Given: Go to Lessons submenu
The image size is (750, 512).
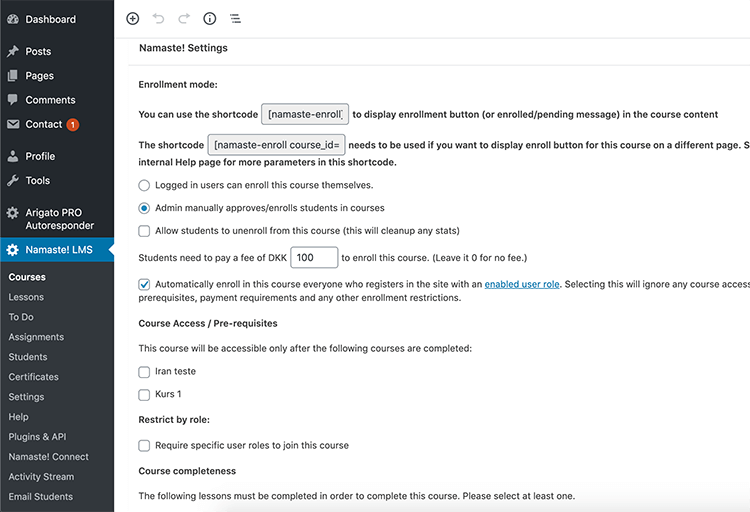Looking at the screenshot, I should (x=26, y=297).
